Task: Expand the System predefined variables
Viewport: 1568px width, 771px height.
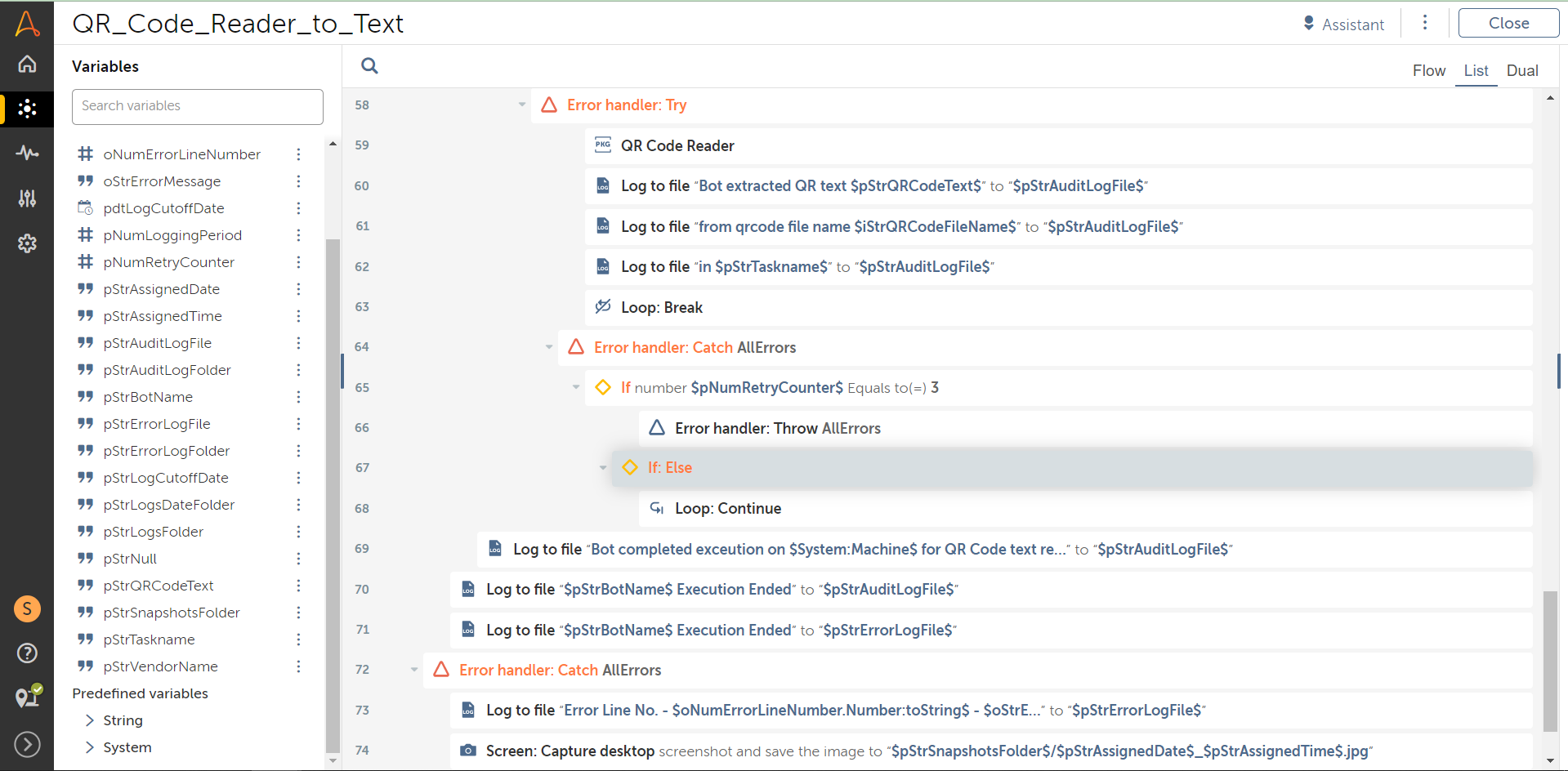Action: pyautogui.click(x=90, y=747)
